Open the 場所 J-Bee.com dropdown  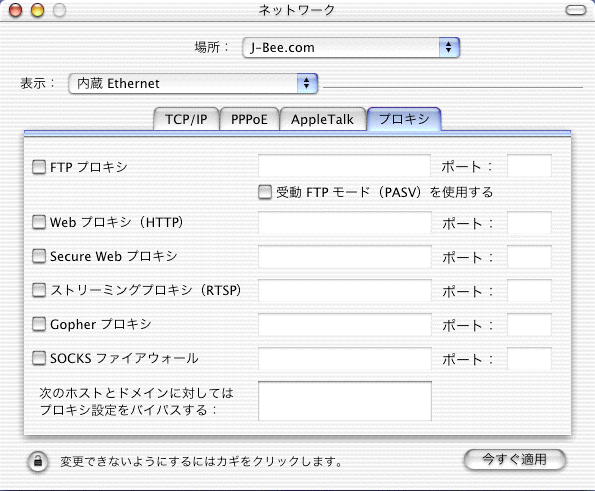pyautogui.click(x=351, y=47)
